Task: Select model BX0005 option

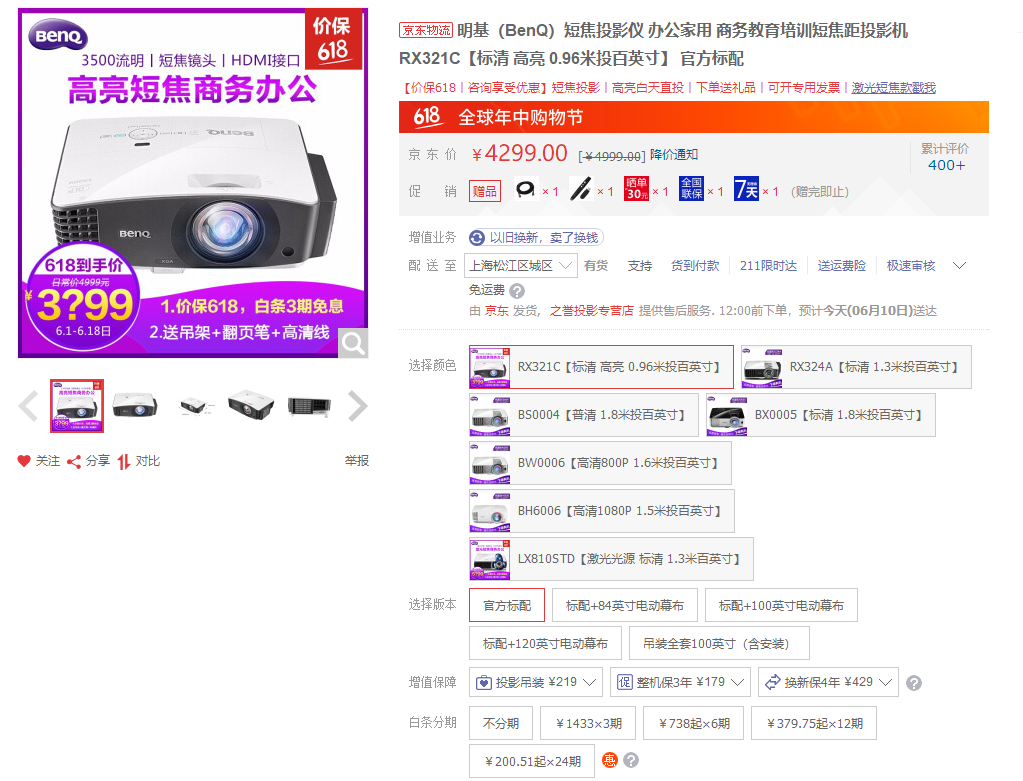Action: pyautogui.click(x=821, y=415)
